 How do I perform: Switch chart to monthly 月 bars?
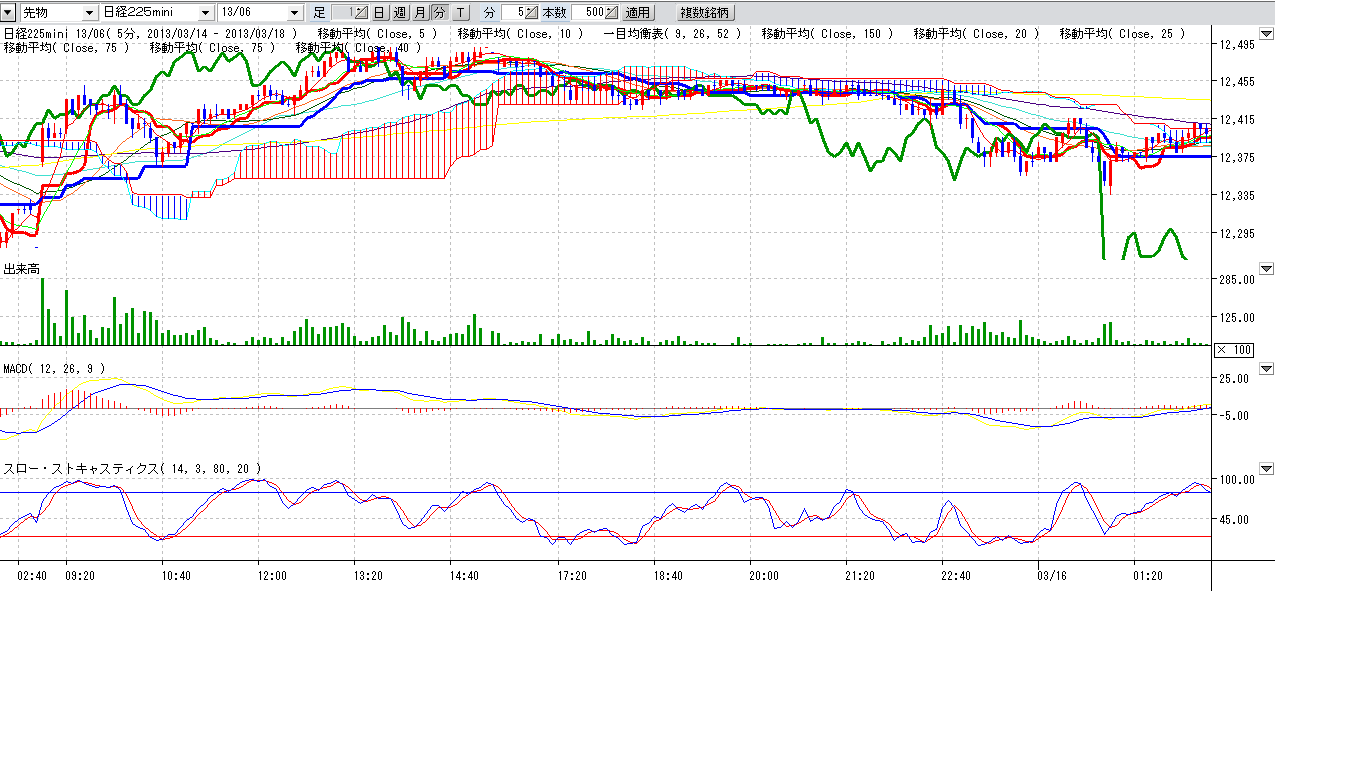pos(419,12)
